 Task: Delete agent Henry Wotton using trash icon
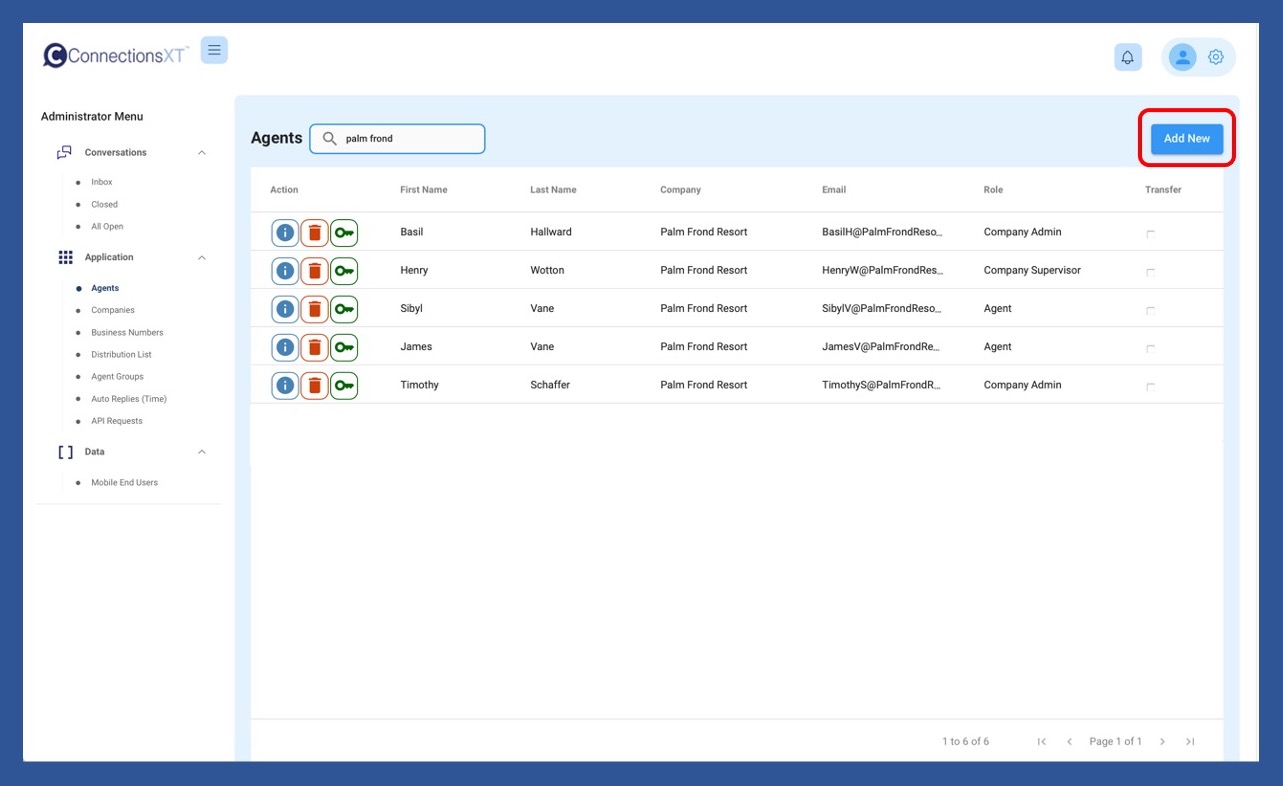click(x=314, y=271)
